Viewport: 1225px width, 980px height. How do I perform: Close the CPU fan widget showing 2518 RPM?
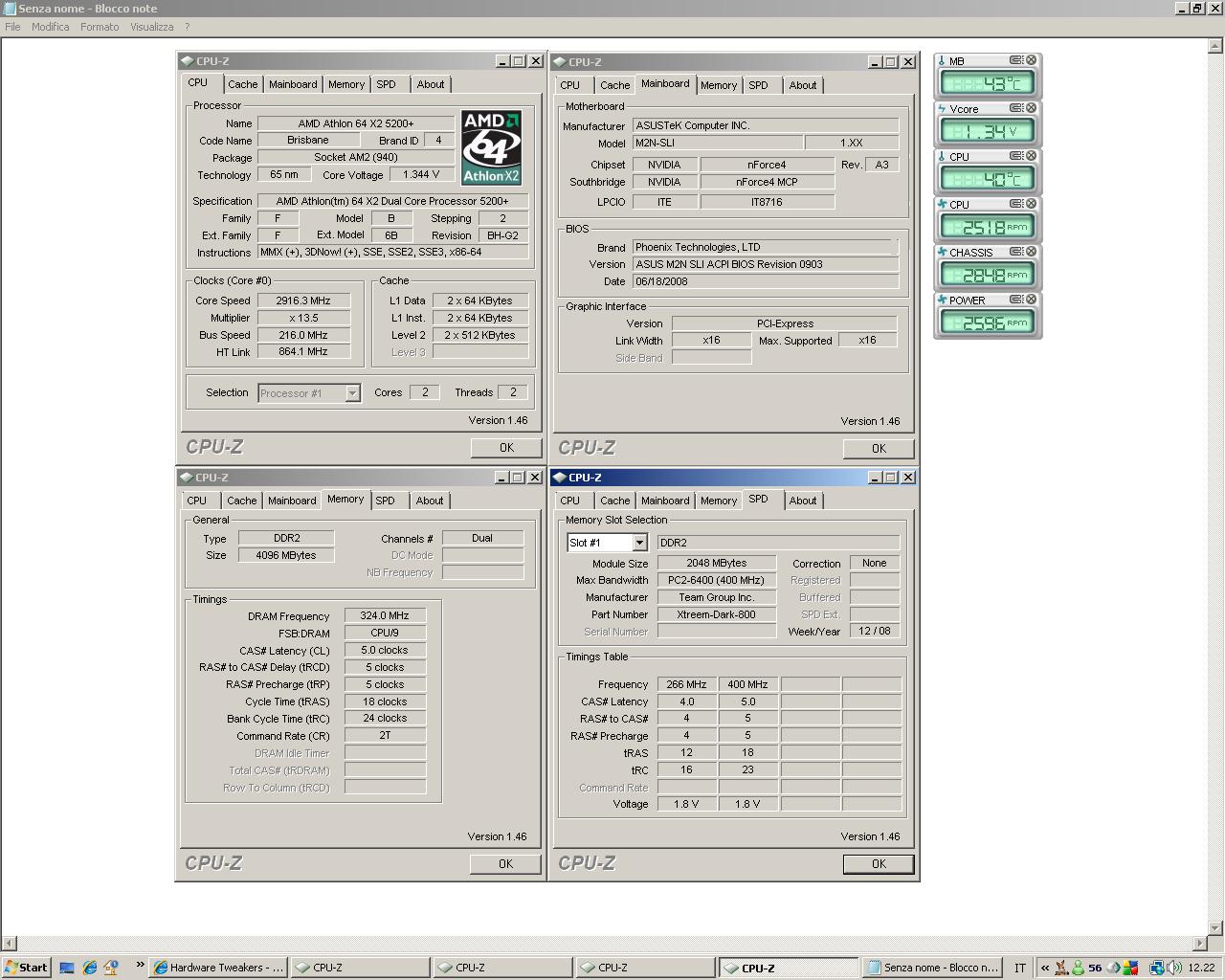click(x=1032, y=204)
